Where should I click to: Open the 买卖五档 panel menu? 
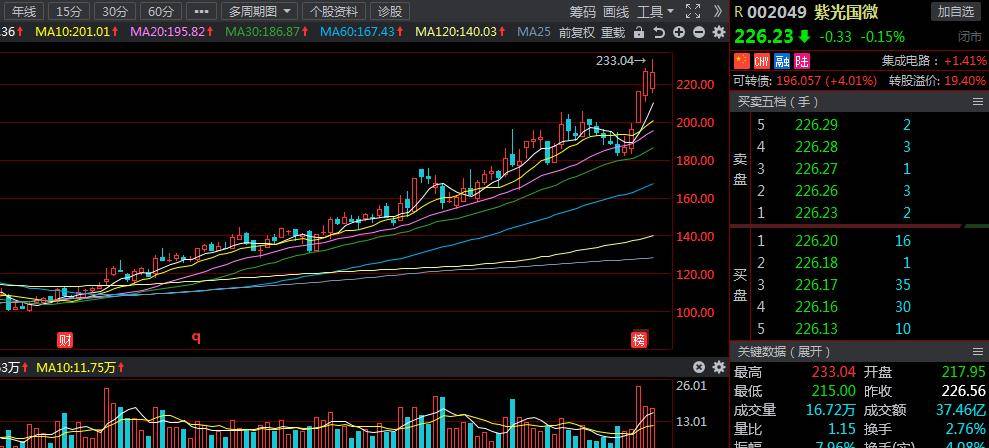pyautogui.click(x=978, y=102)
